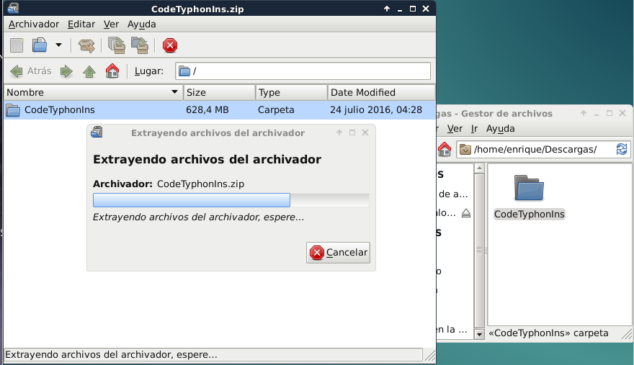Open the Ayuda menu in file manager
This screenshot has height=365, width=634.
pos(500,129)
